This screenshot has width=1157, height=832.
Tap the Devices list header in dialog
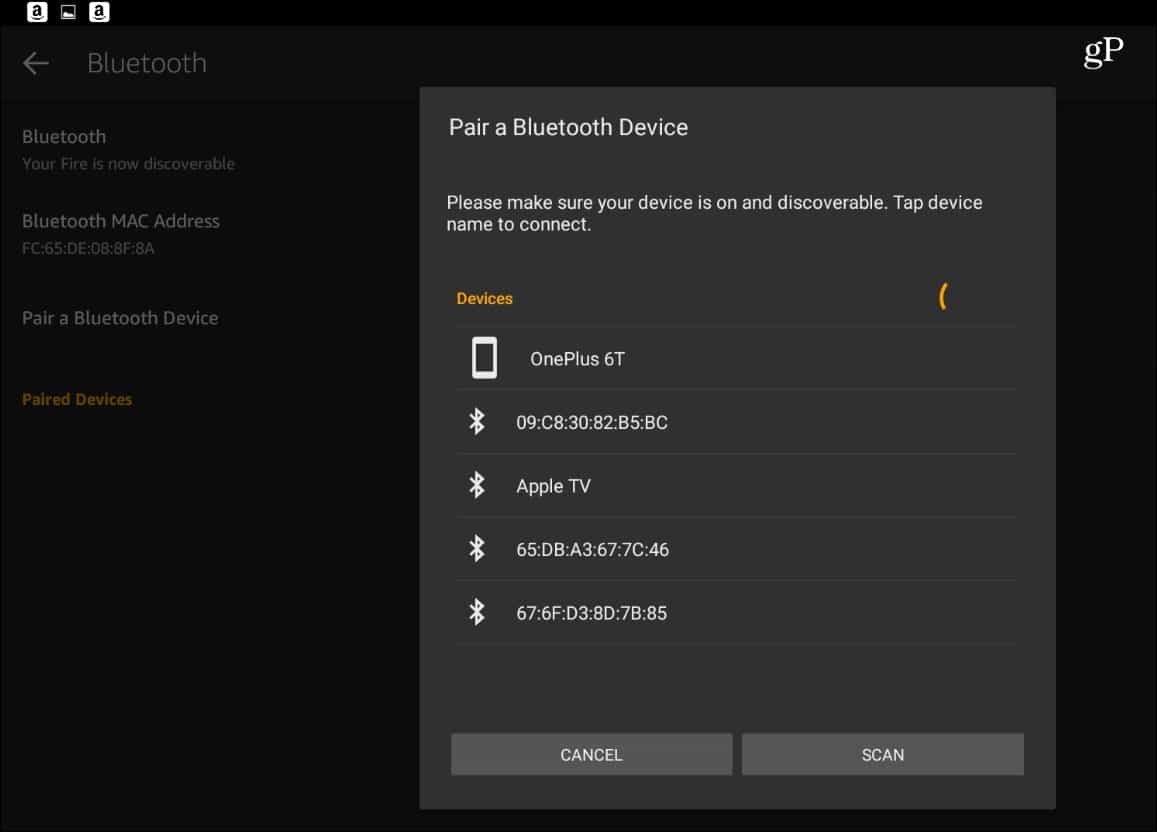[x=484, y=298]
